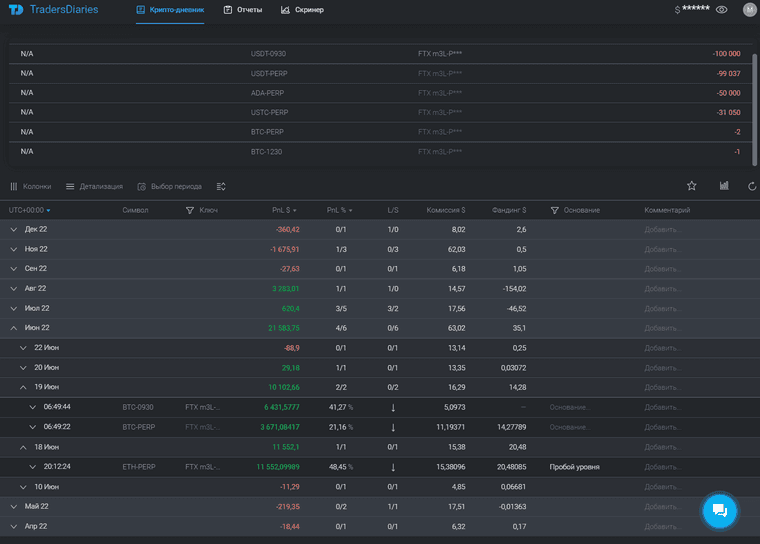Select the BTC-1230 position row
This screenshot has height=544, width=760.
click(x=380, y=152)
